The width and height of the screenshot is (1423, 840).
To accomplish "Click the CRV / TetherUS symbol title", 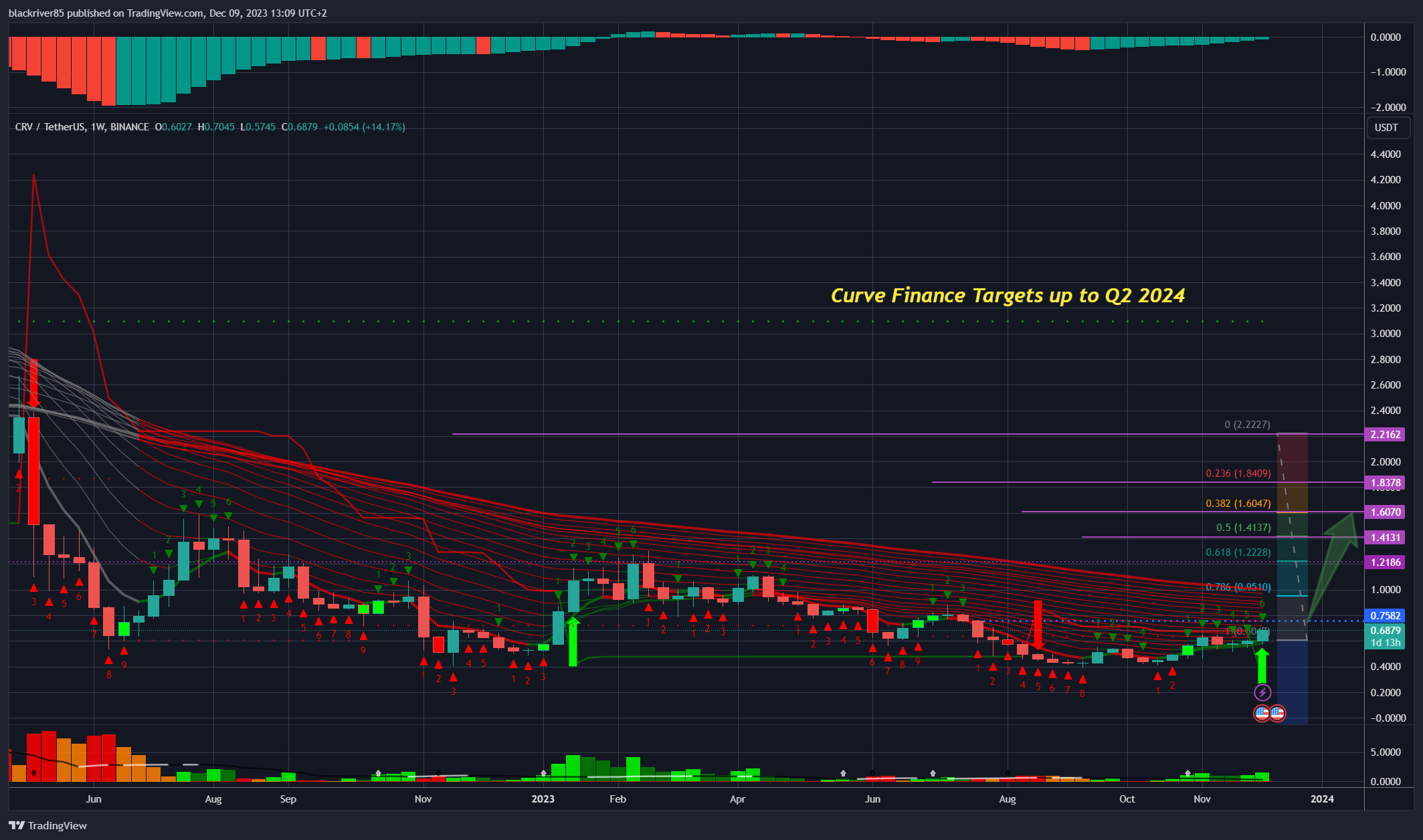I will [82, 127].
